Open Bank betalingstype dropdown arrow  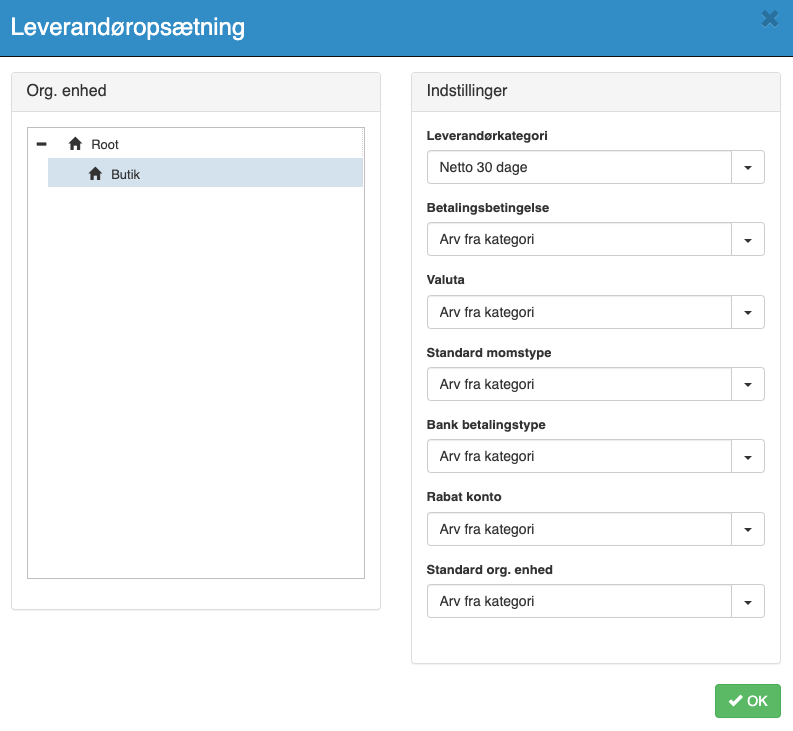tap(747, 456)
